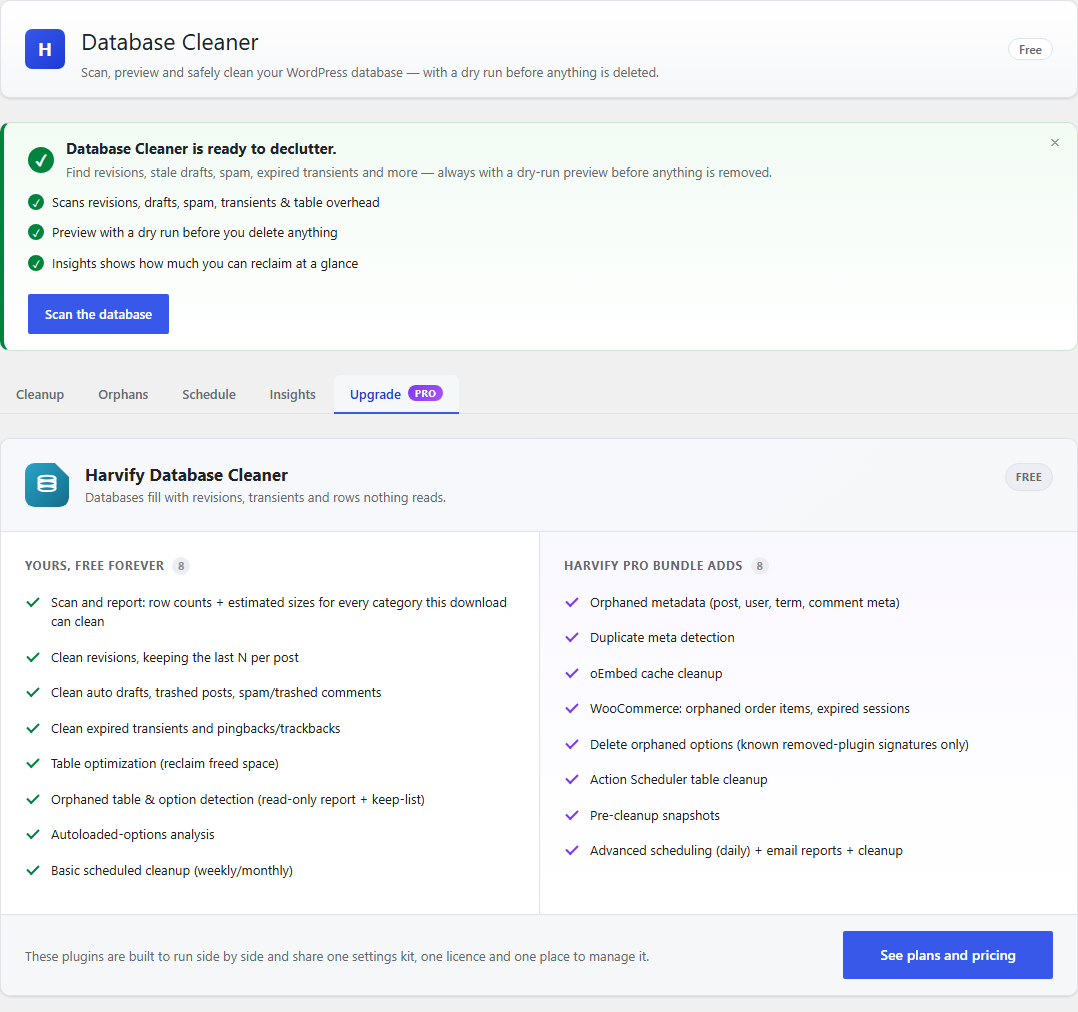The height and width of the screenshot is (1012, 1078).
Task: Click text 'Action Scheduler table cleanup'
Action: click(x=679, y=779)
